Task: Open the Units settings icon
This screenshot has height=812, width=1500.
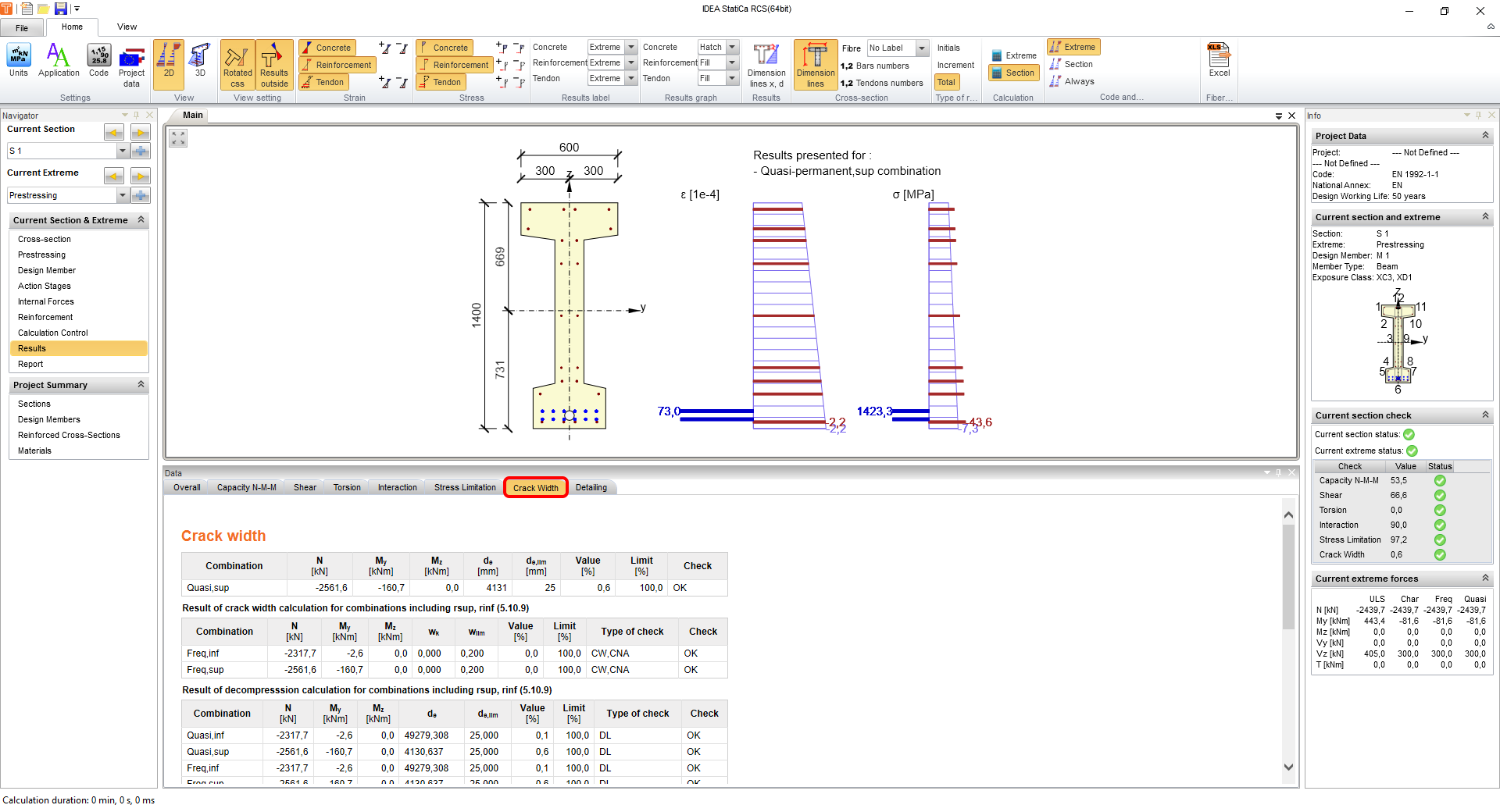Action: [19, 61]
